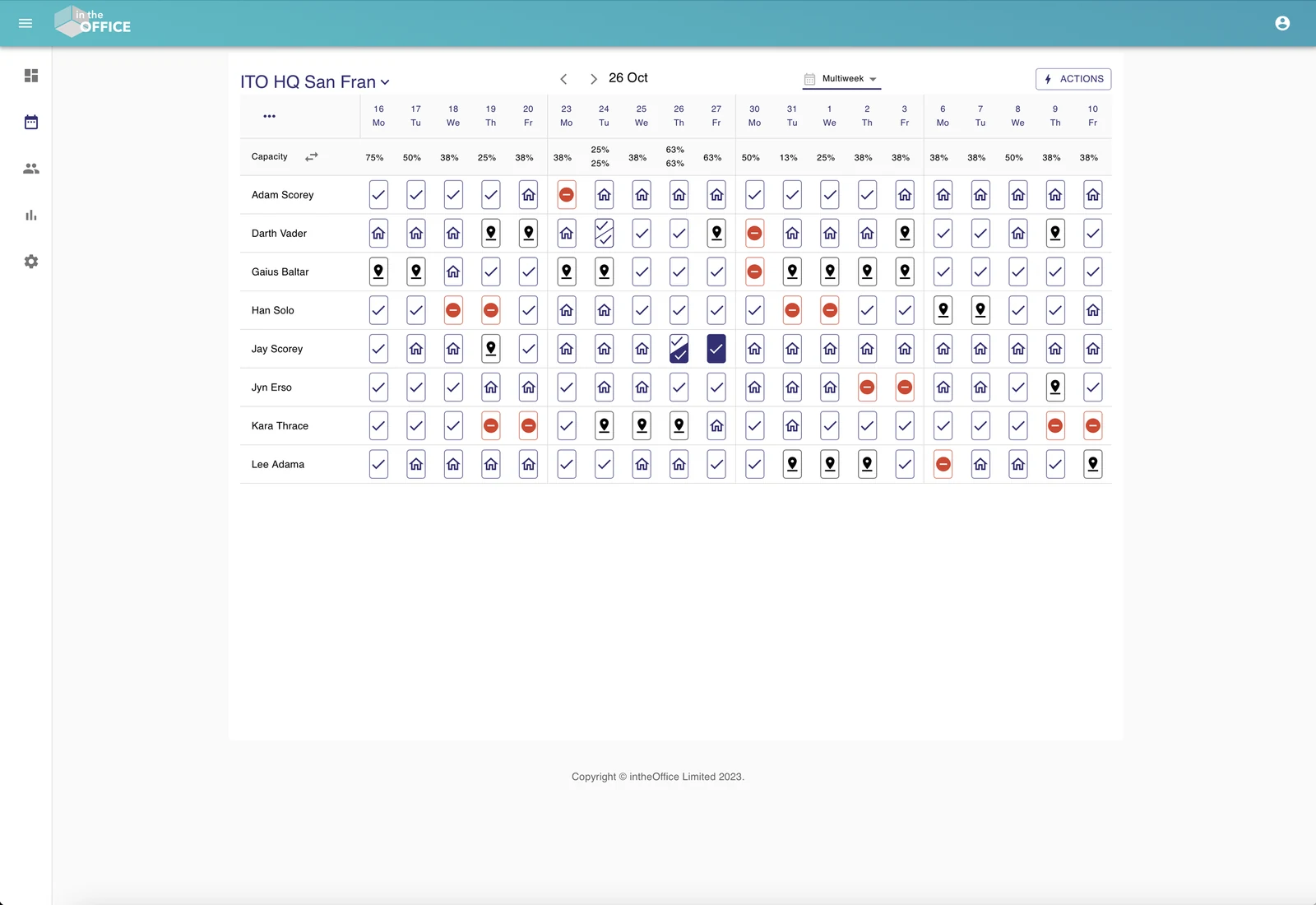Open the people sidebar icon
The image size is (1316, 905).
tap(31, 169)
